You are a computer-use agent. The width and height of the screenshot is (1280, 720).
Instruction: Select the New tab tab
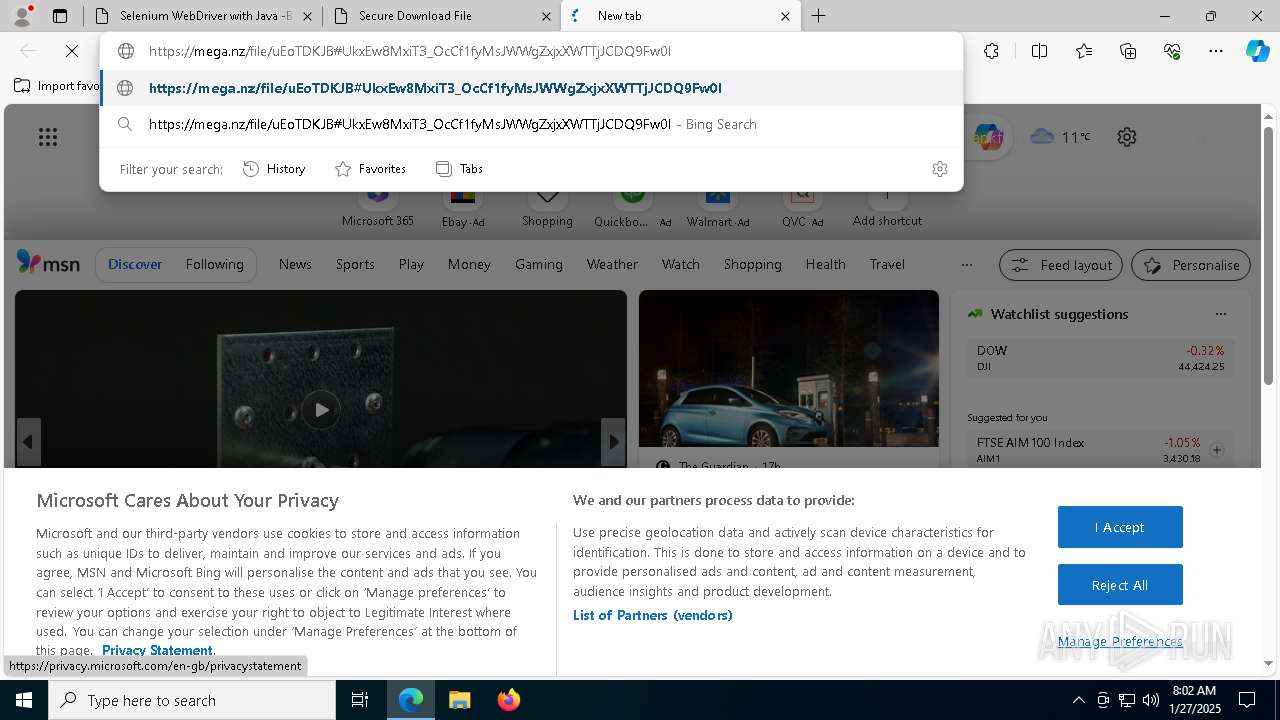pyautogui.click(x=681, y=16)
